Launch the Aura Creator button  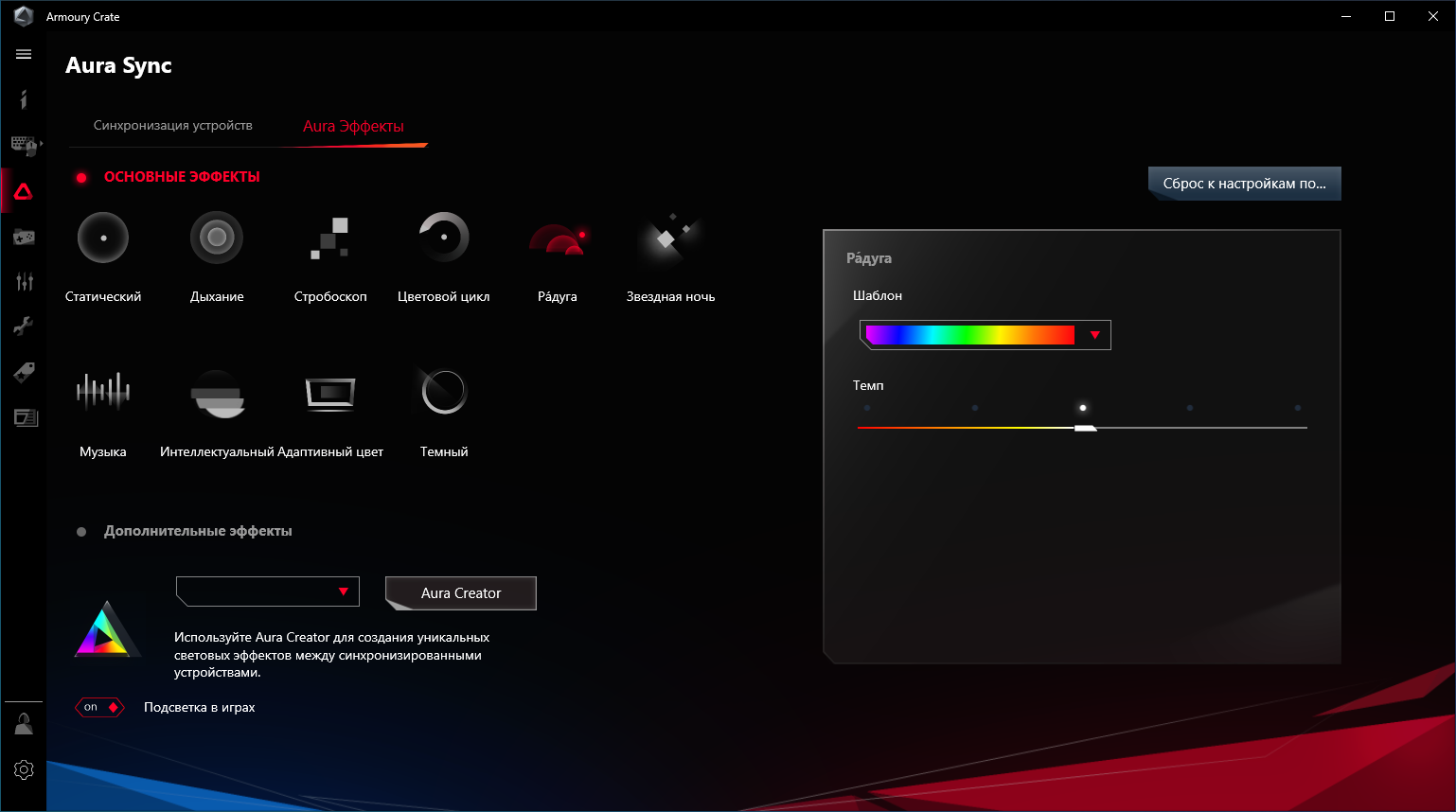(x=461, y=593)
